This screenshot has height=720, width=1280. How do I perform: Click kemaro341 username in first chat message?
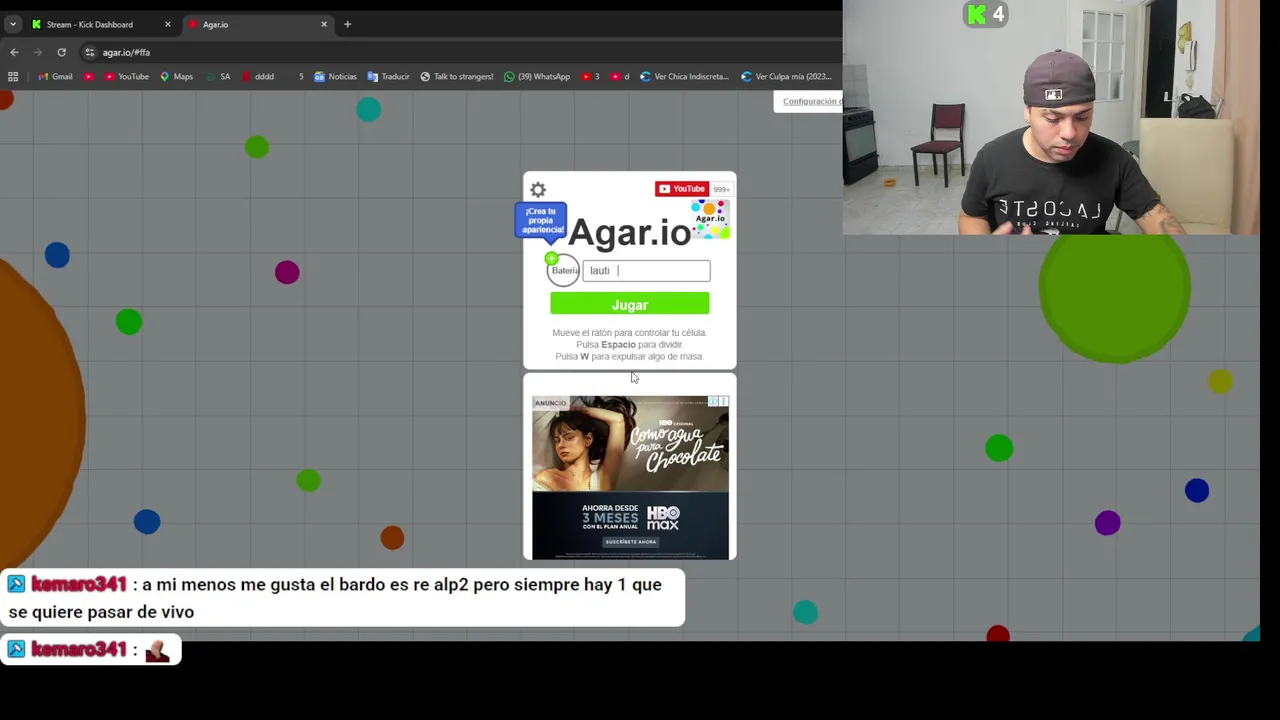coord(79,585)
